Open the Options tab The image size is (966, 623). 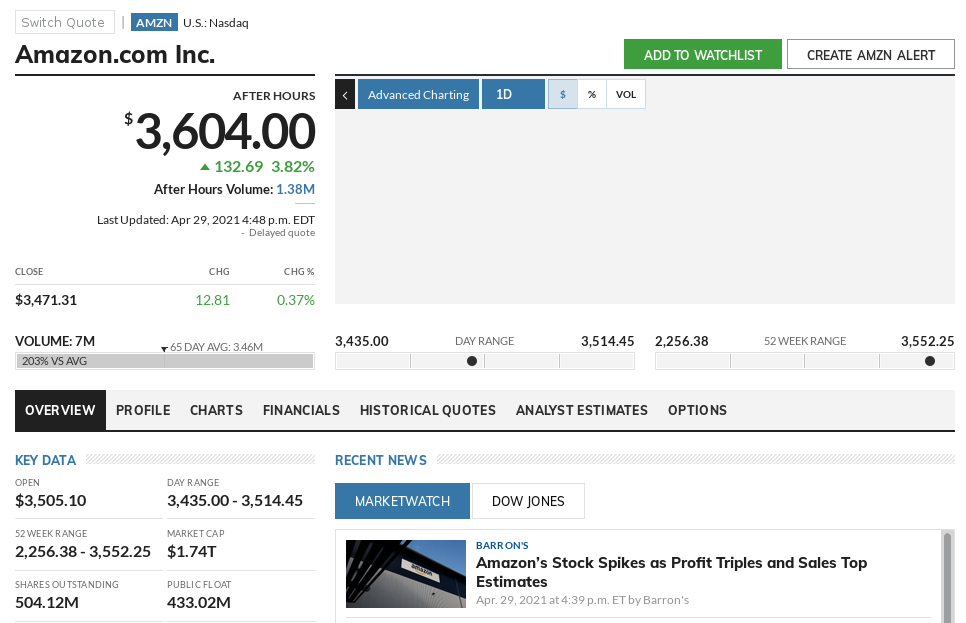tap(697, 410)
